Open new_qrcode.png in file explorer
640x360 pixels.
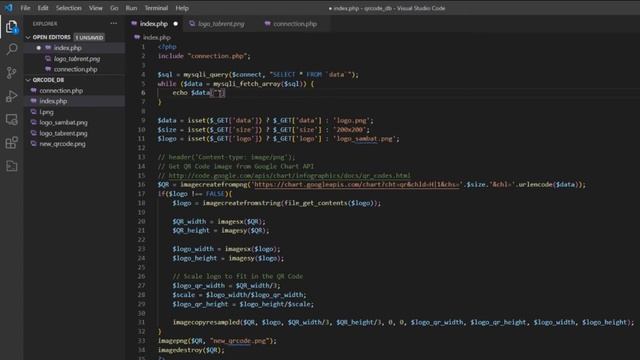pyautogui.click(x=62, y=144)
